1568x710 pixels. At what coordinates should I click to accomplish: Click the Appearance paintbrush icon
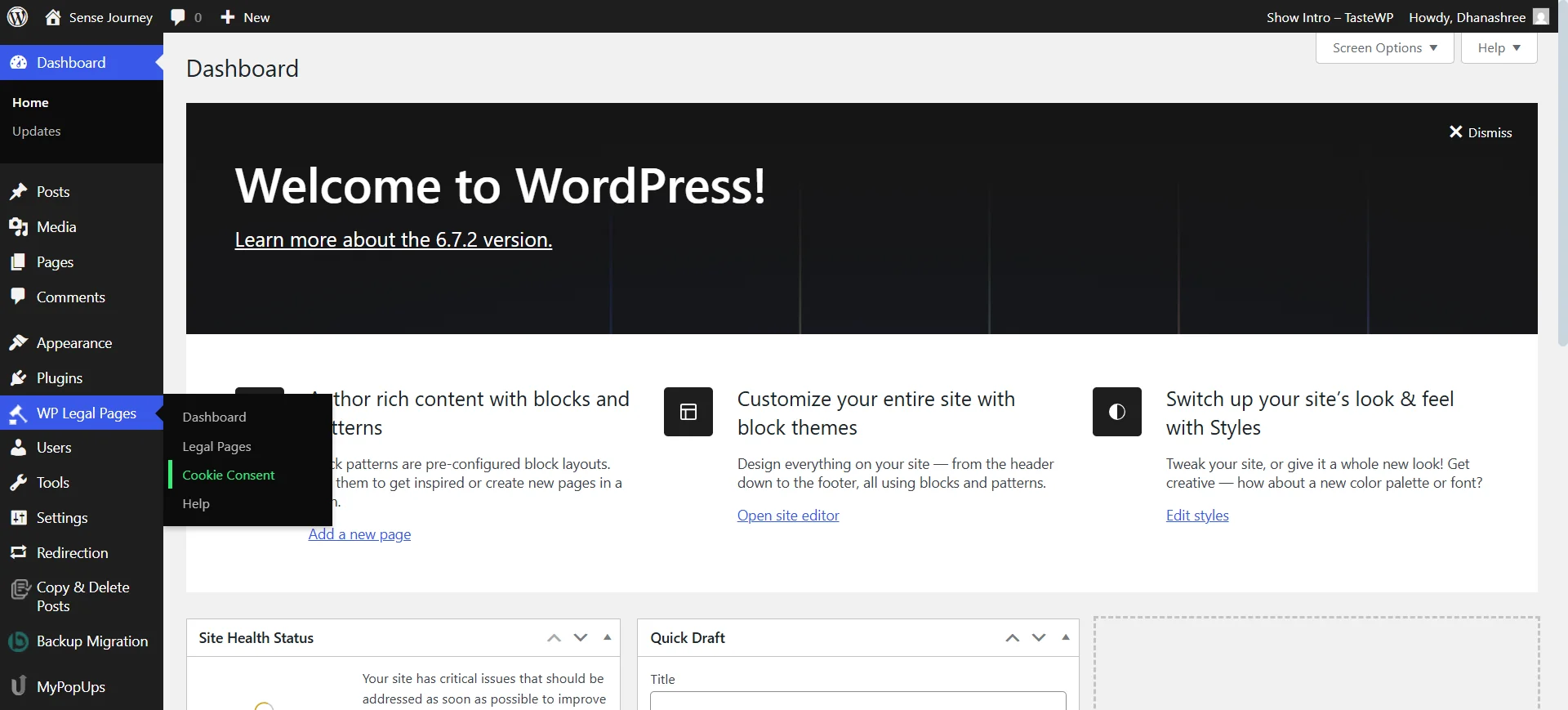[x=18, y=343]
